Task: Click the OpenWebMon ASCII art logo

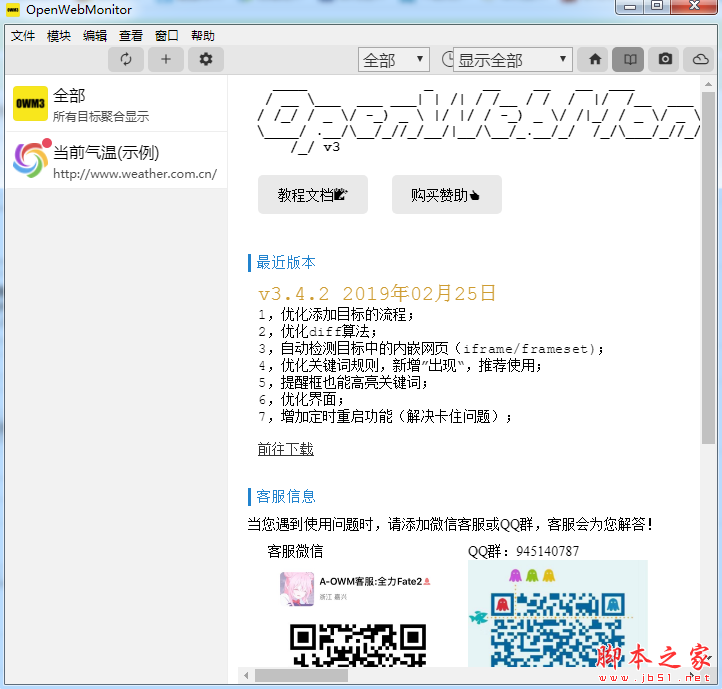Action: point(479,121)
